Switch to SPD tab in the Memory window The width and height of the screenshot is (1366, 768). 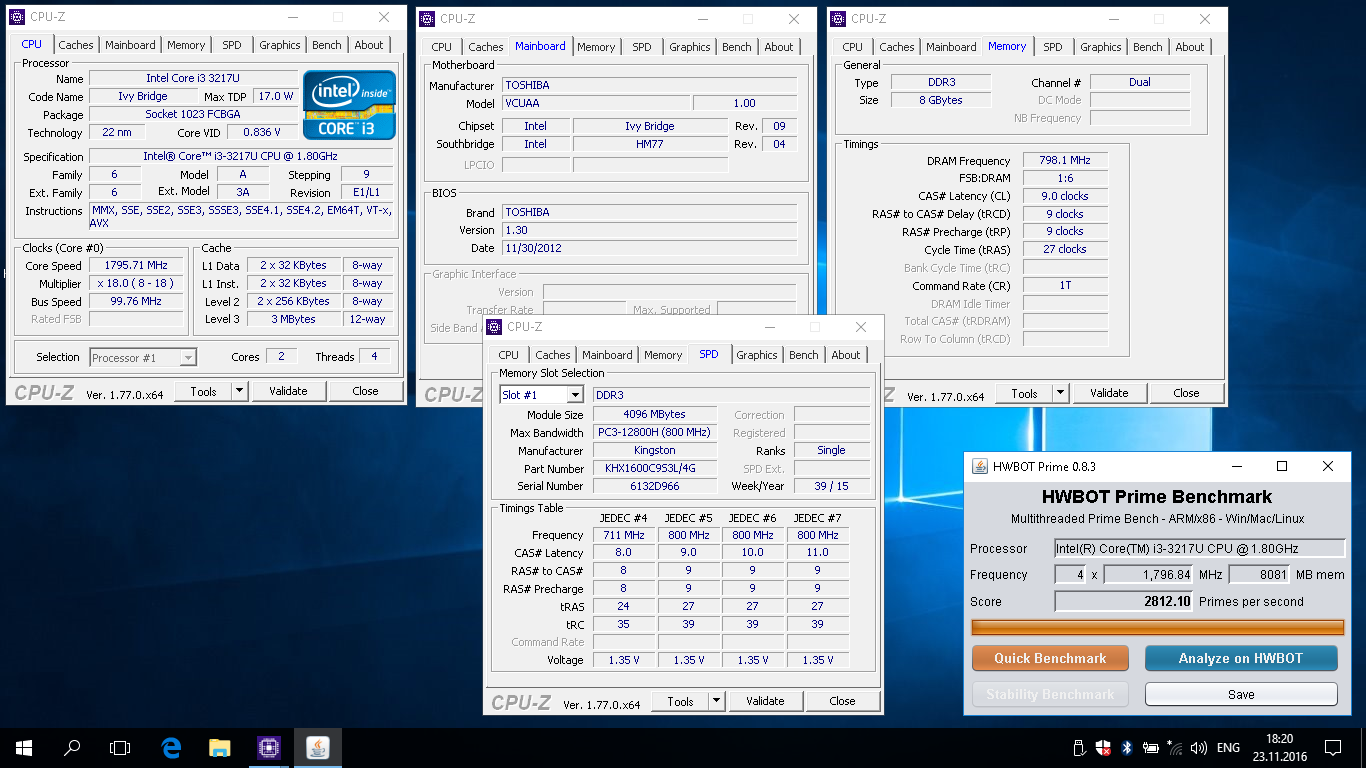coord(1053,47)
